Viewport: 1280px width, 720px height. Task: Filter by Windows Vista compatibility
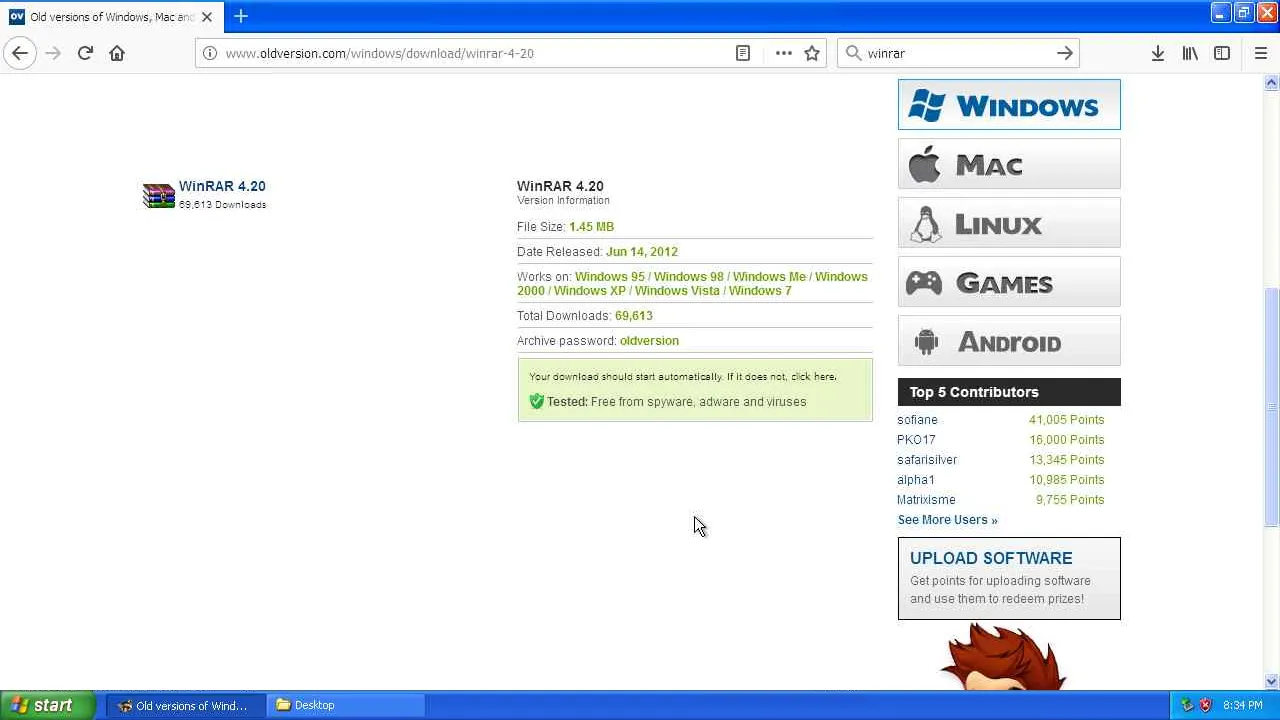coord(677,291)
